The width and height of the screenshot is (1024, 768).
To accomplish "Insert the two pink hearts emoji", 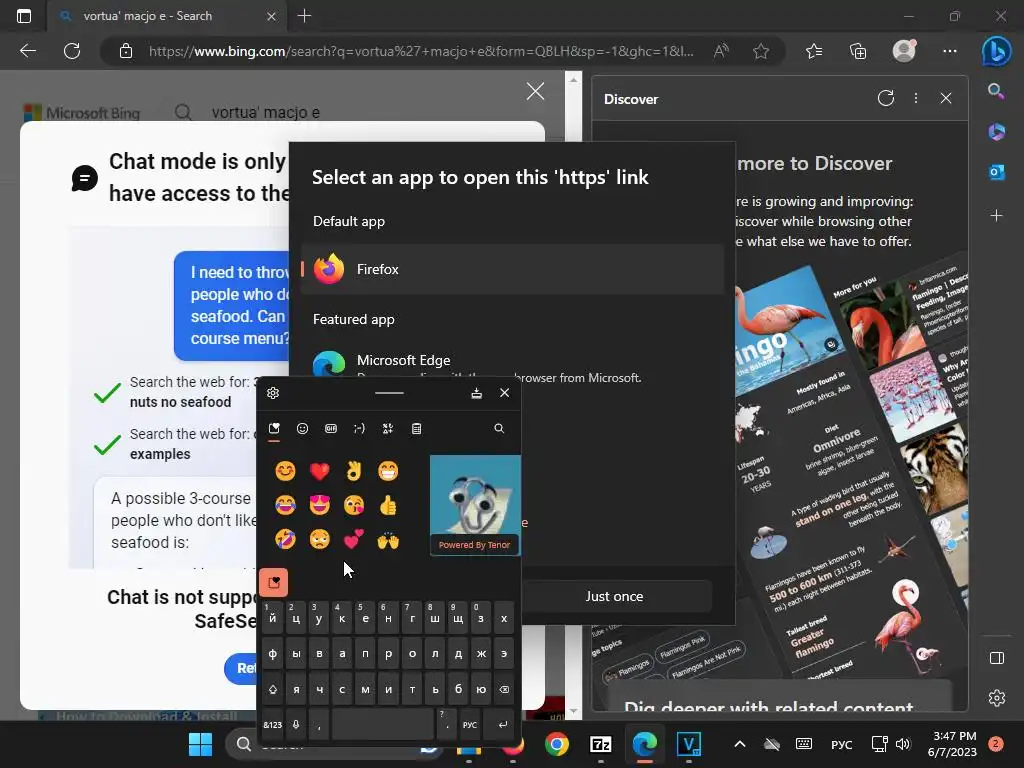I will [x=354, y=540].
